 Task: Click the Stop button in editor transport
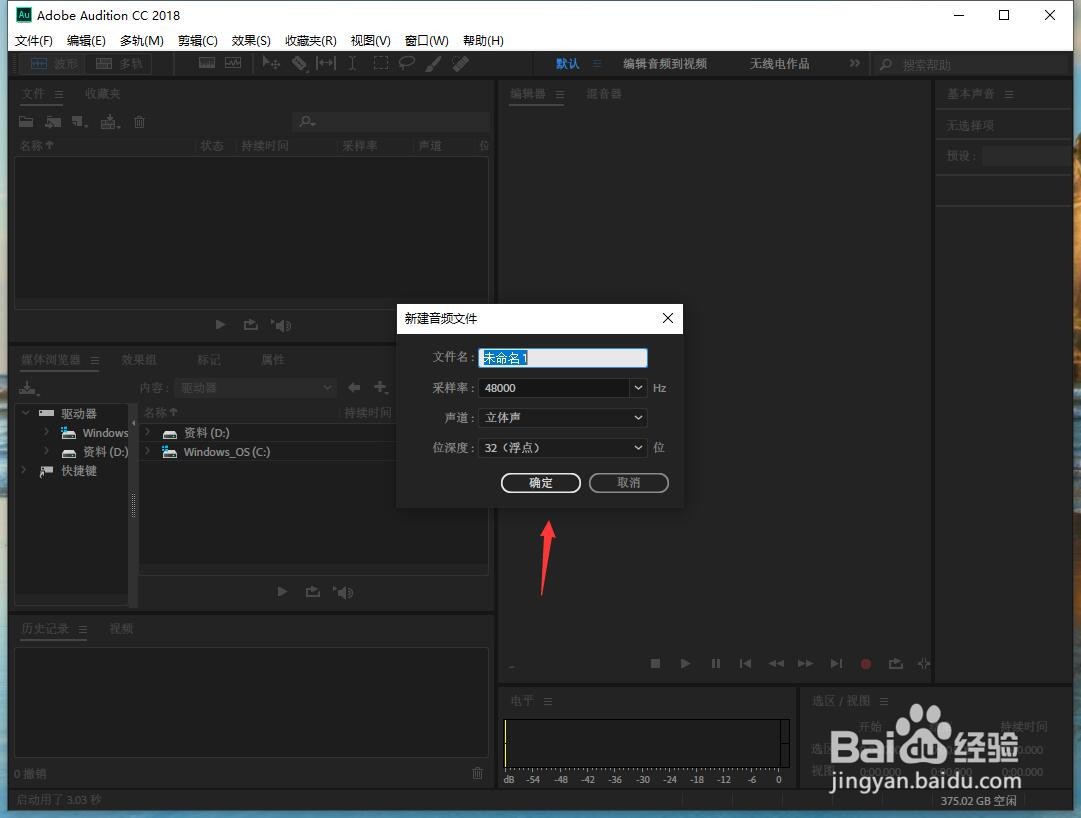pos(656,664)
